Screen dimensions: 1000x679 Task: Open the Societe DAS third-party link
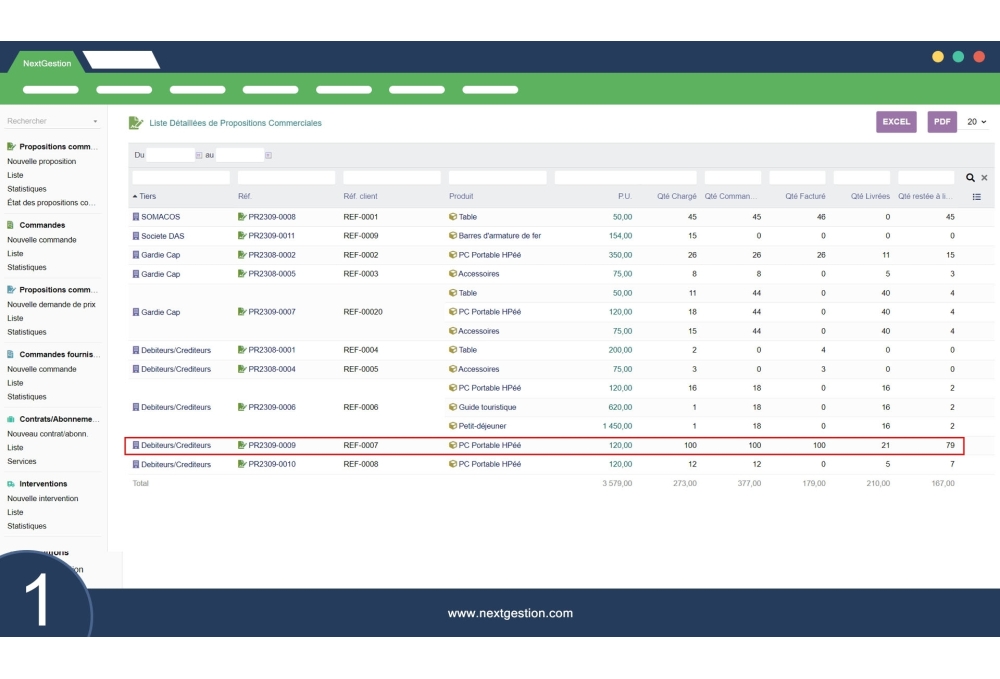(162, 236)
